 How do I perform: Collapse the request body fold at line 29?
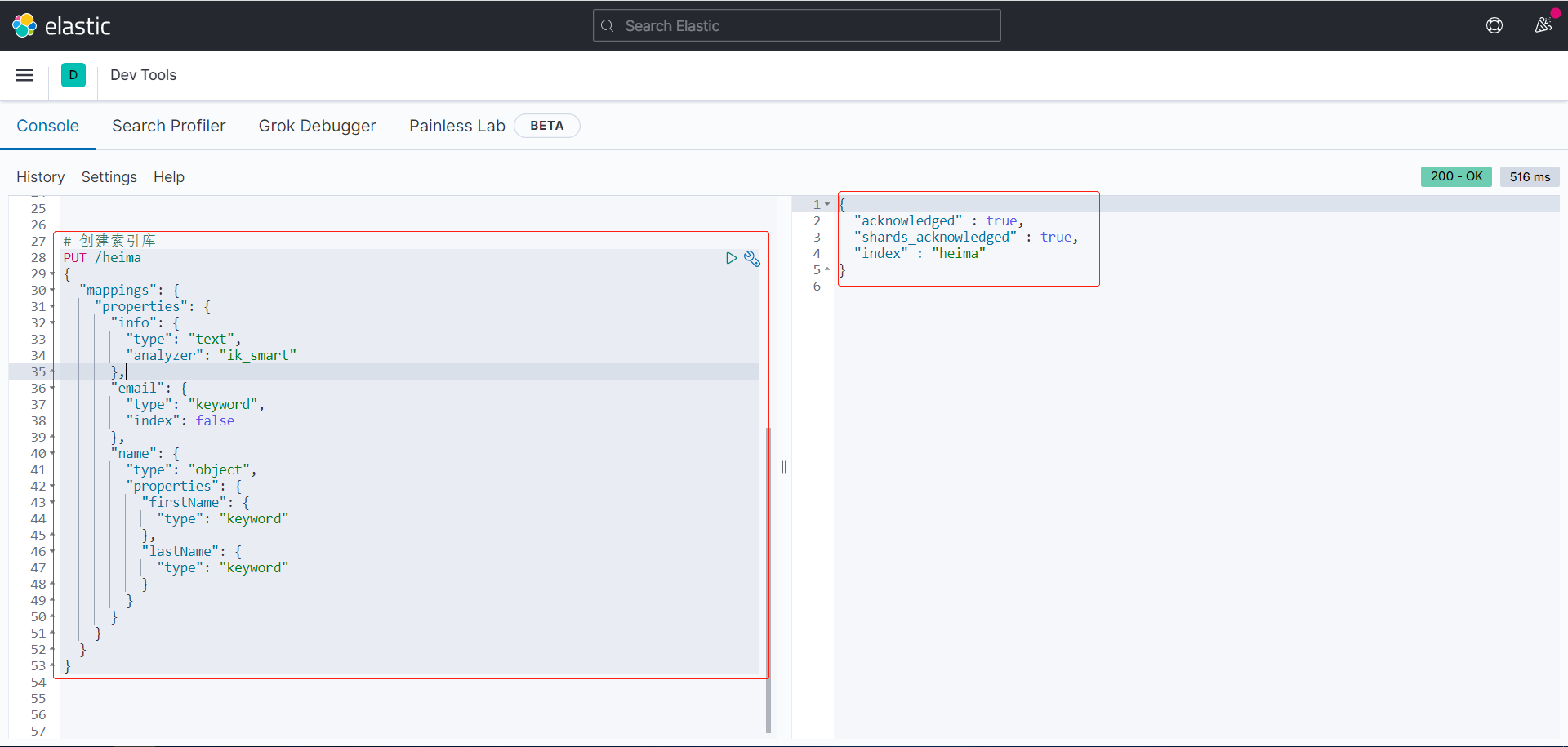coord(52,274)
